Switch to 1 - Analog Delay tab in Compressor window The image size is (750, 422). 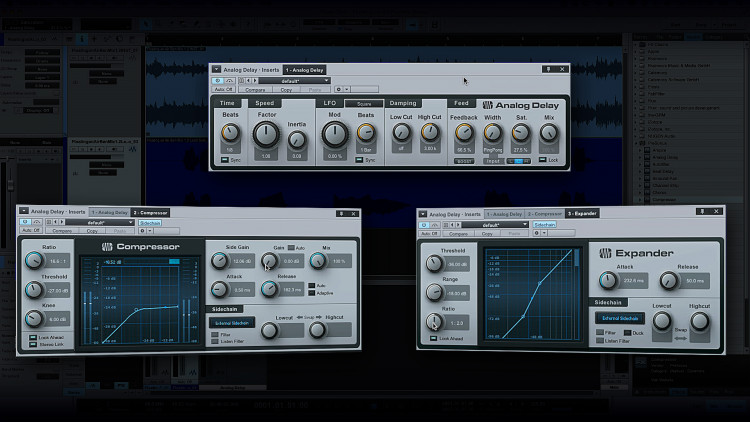pyautogui.click(x=110, y=212)
